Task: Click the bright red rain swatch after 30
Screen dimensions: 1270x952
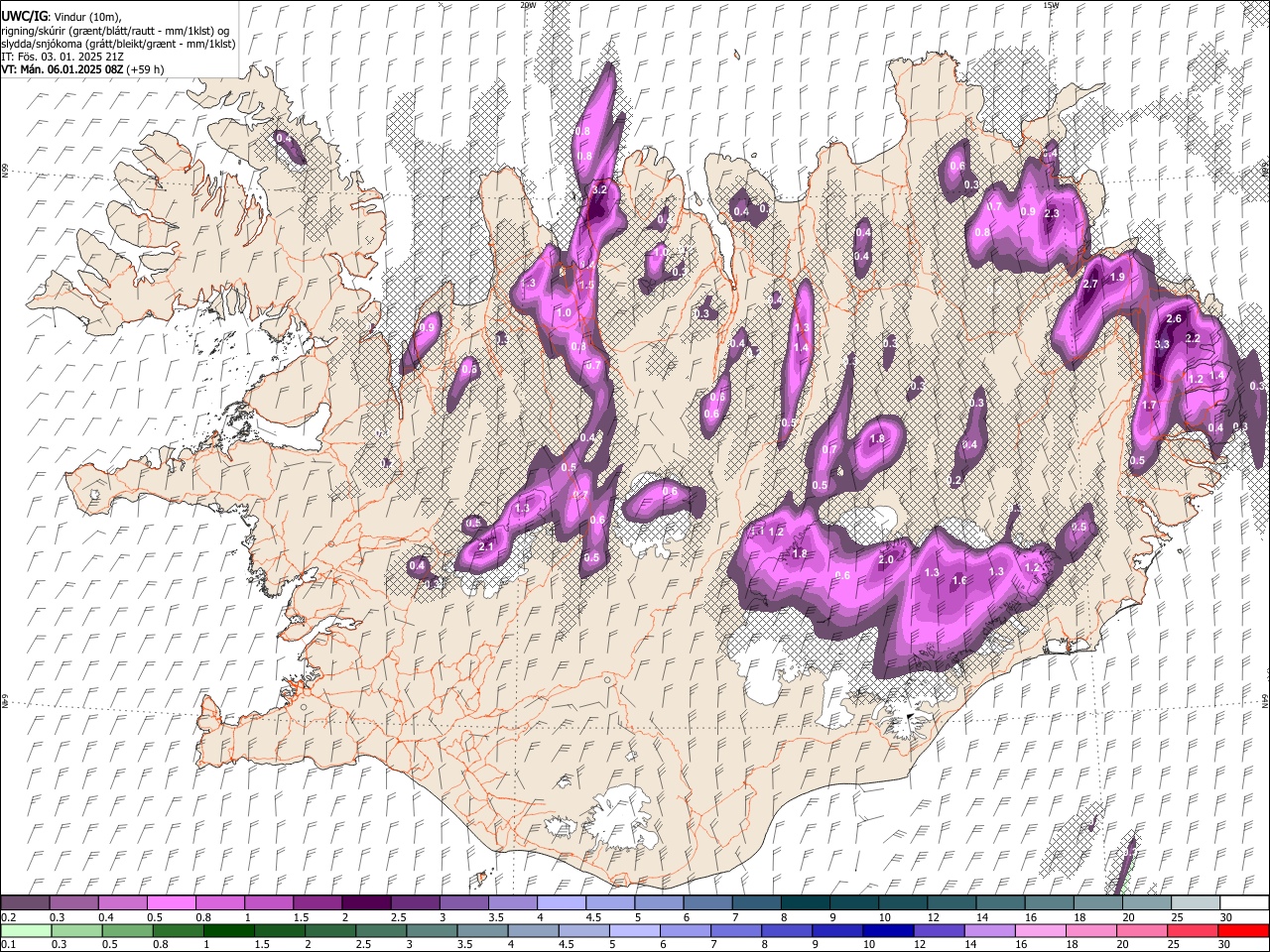Action: (x=1242, y=930)
